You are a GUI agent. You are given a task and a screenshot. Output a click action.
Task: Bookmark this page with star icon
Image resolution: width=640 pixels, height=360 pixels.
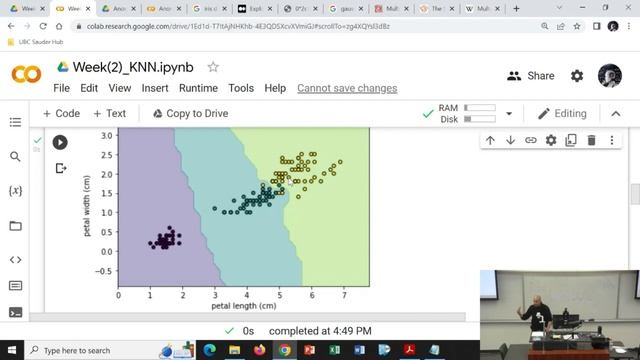577,26
